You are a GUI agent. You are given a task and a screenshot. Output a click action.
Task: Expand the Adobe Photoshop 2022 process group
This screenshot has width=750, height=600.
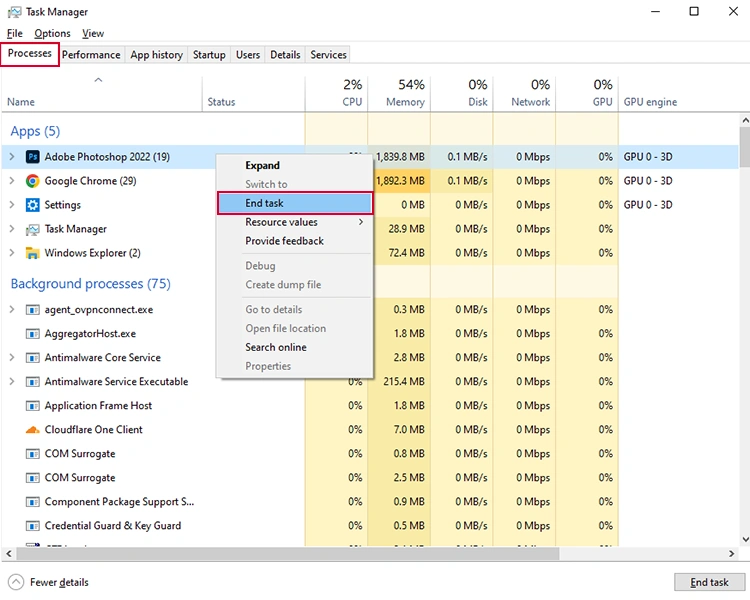coord(12,156)
